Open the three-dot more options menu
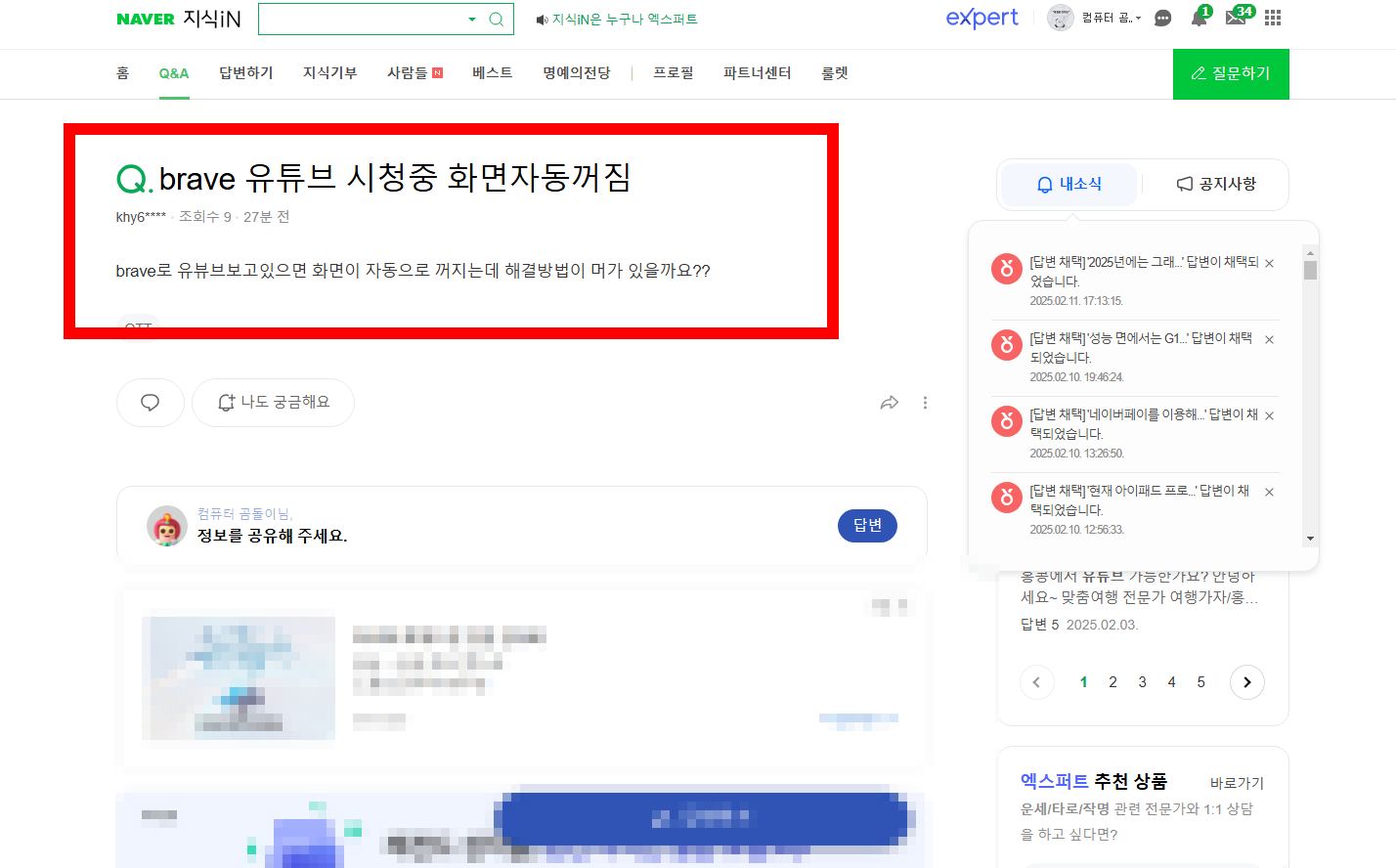The width and height of the screenshot is (1396, 868). 925,403
